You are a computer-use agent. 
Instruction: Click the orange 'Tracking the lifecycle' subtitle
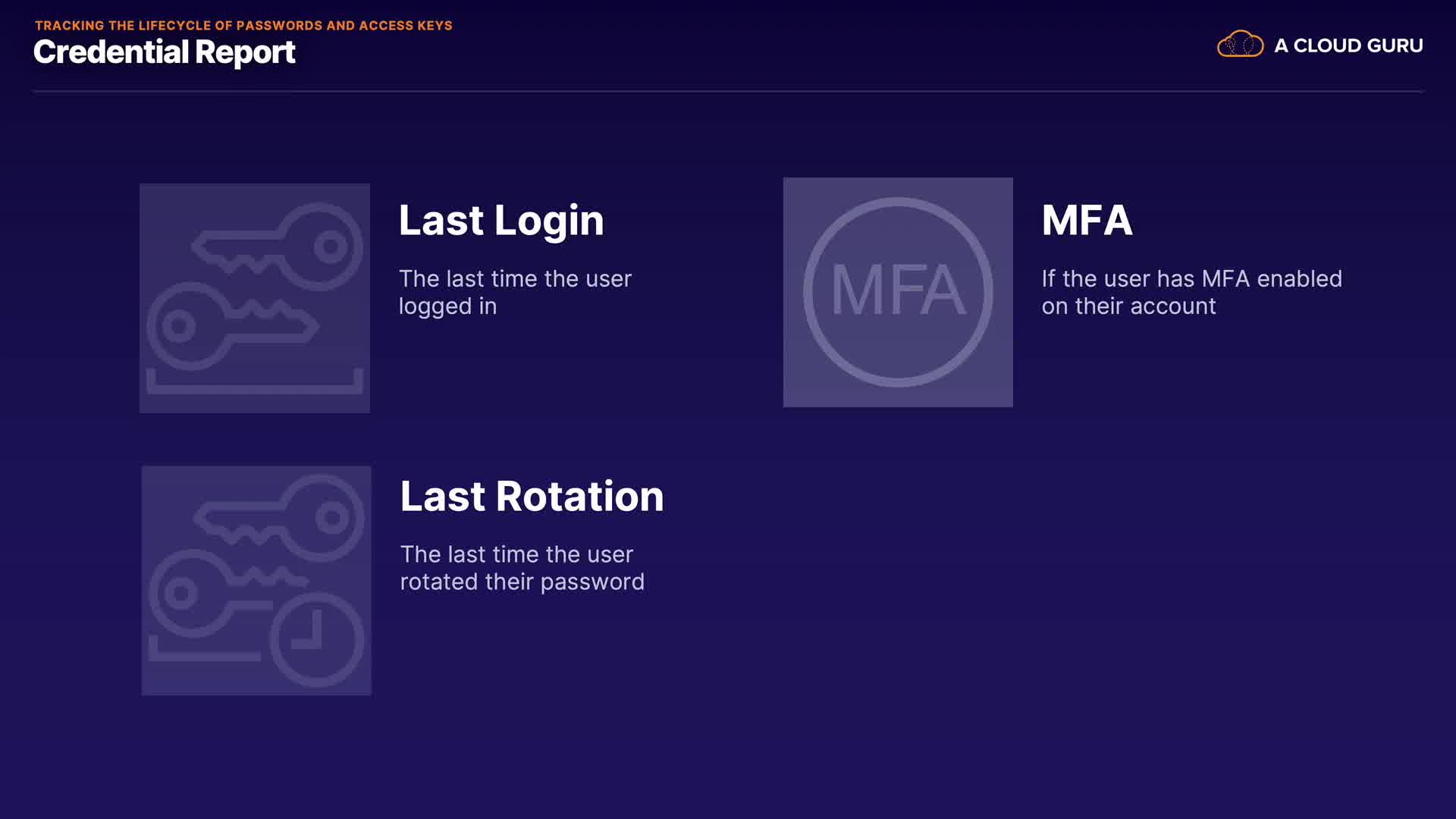[x=243, y=25]
